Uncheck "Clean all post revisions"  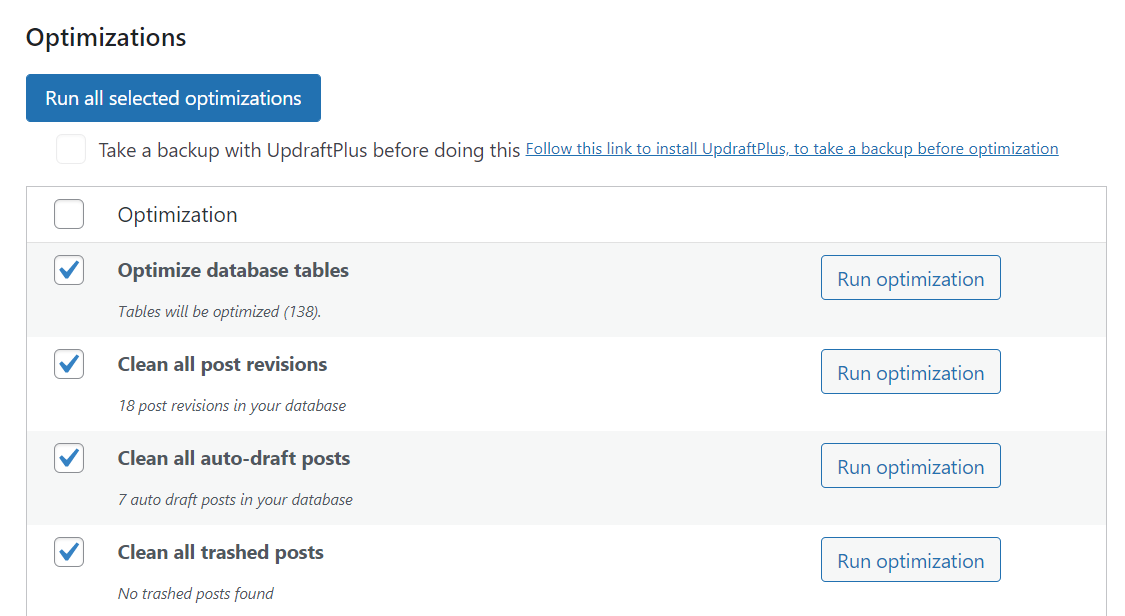68,364
